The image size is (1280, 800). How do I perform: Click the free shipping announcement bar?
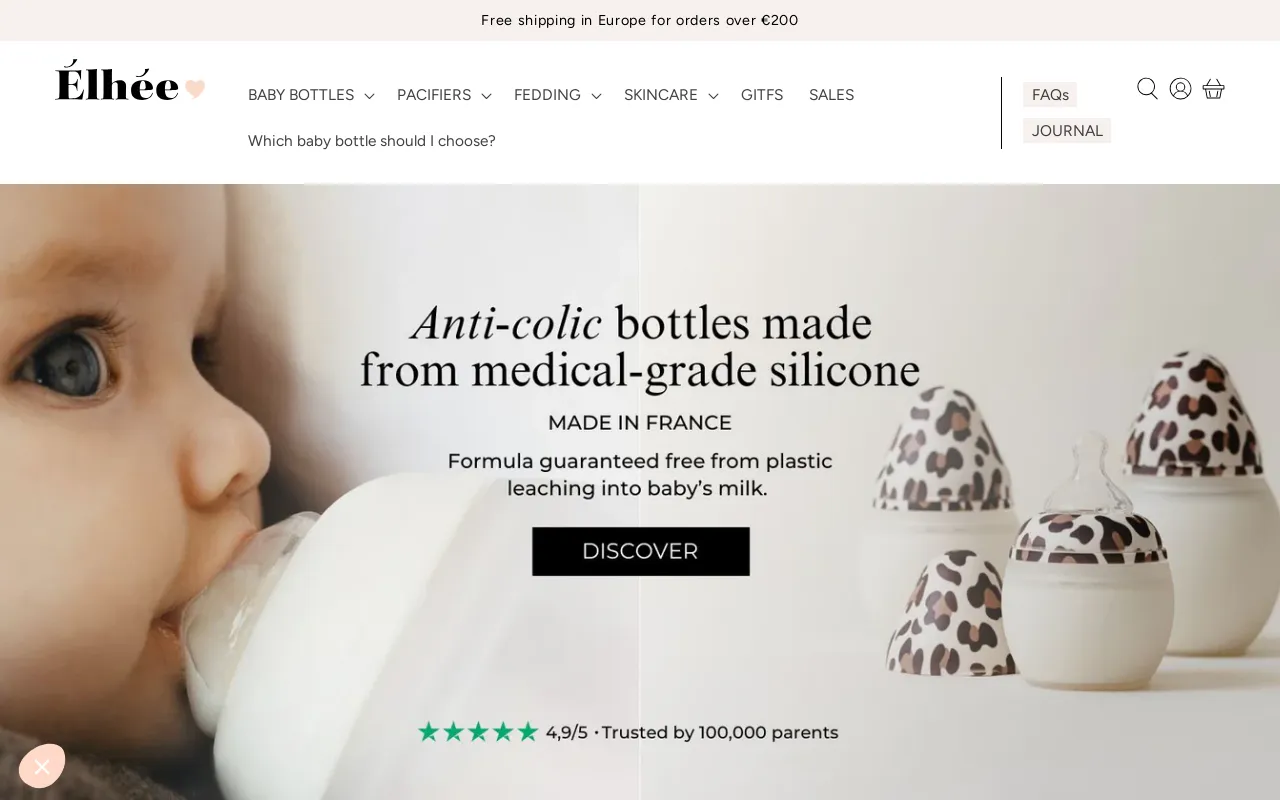point(640,20)
